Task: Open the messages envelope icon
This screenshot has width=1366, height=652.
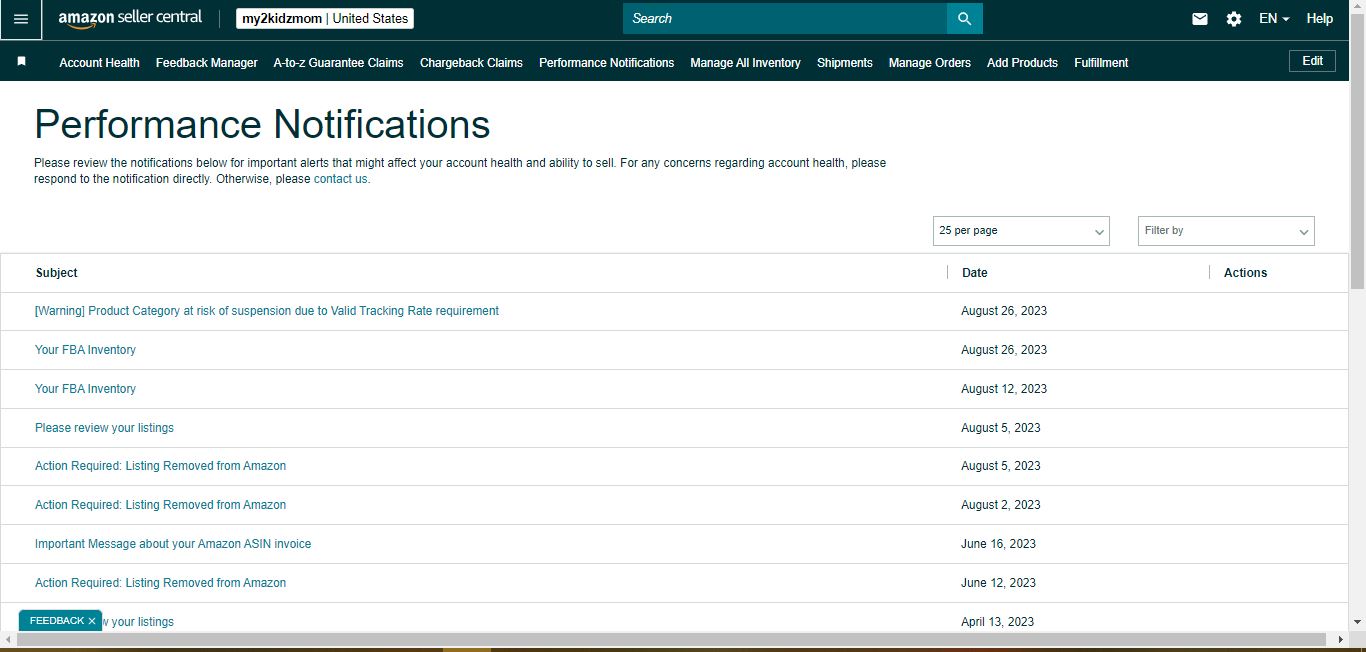Action: tap(1200, 19)
